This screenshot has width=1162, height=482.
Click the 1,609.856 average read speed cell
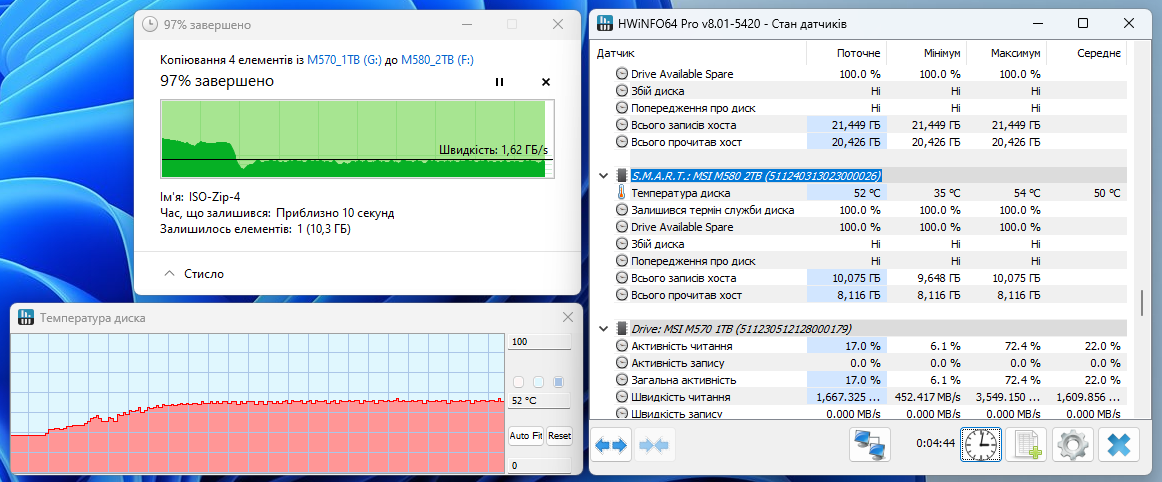[x=1086, y=397]
